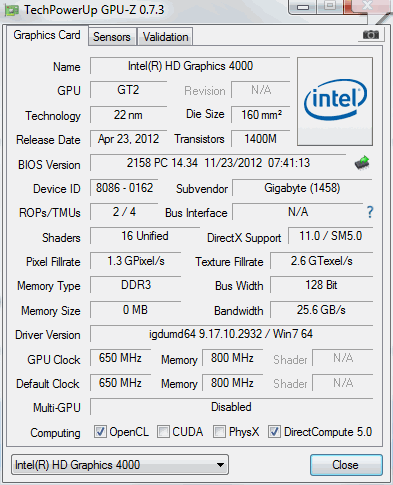Click the GPU-Z title bar app icon
Viewport: 393px width, 485px height.
(11, 10)
